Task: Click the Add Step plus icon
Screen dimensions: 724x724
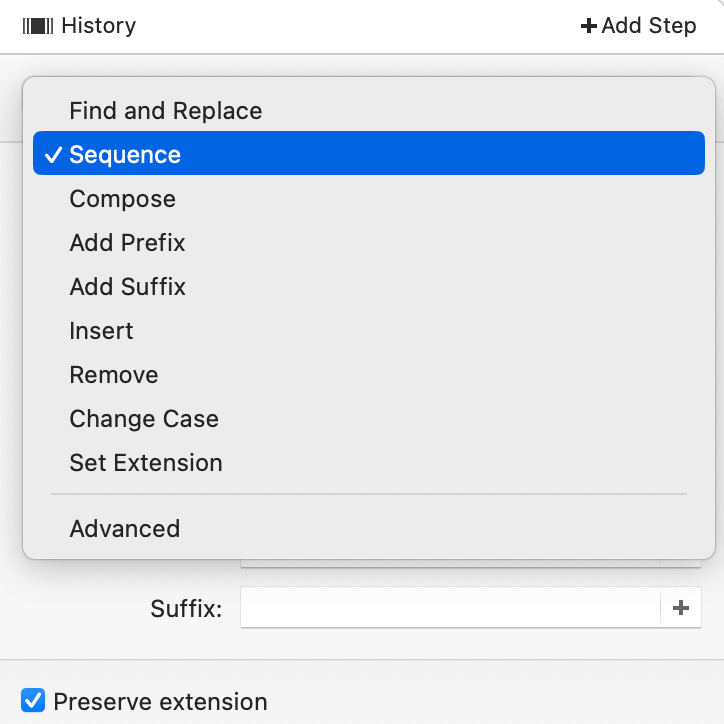Action: click(x=588, y=26)
